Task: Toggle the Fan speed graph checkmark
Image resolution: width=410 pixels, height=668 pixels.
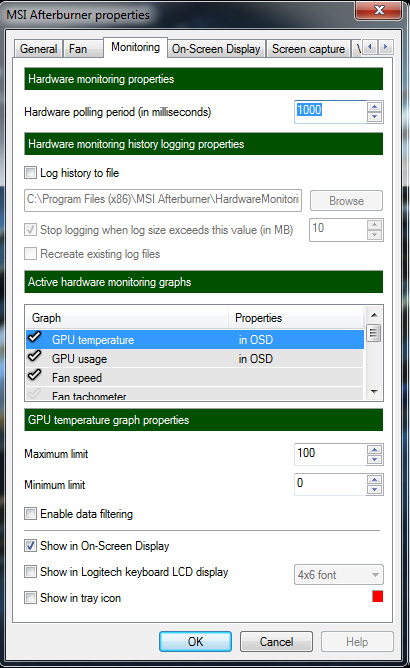Action: coord(35,375)
